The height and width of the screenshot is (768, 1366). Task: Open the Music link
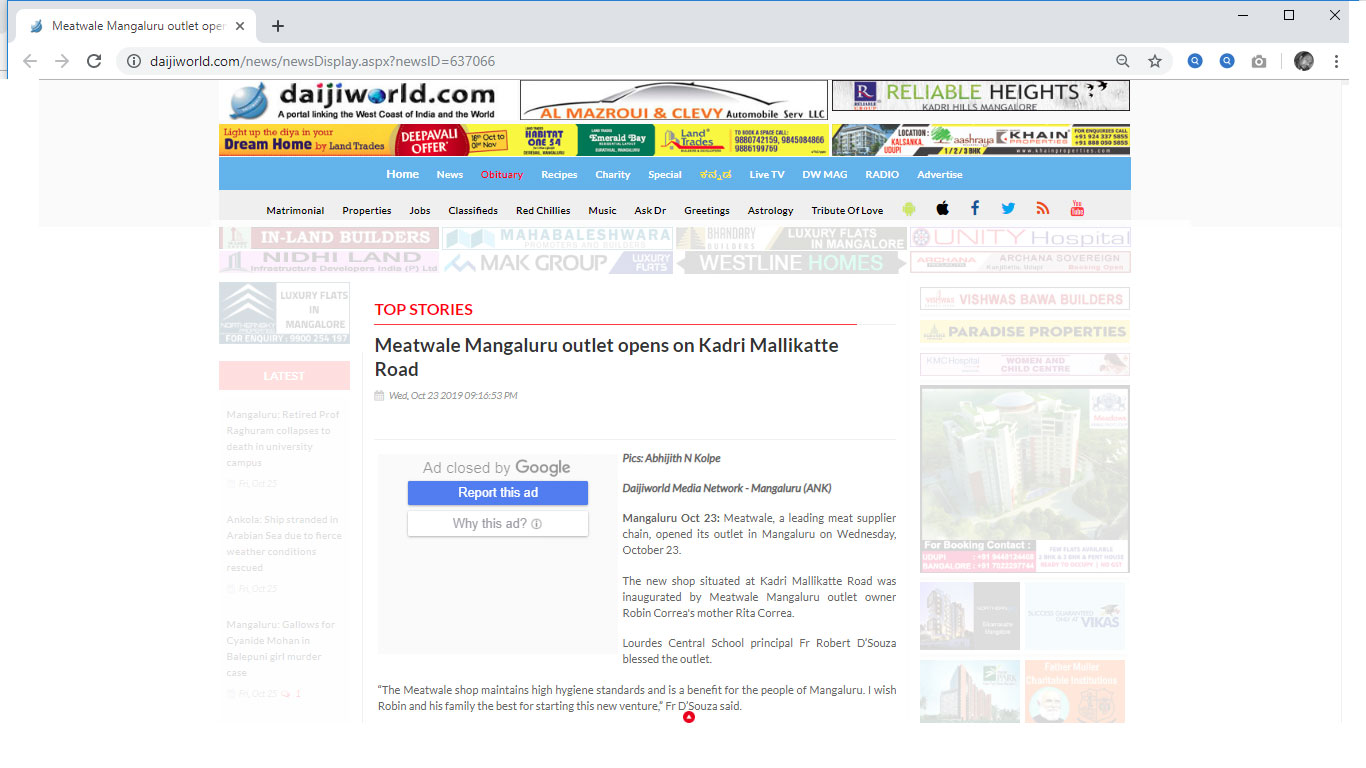pos(602,210)
